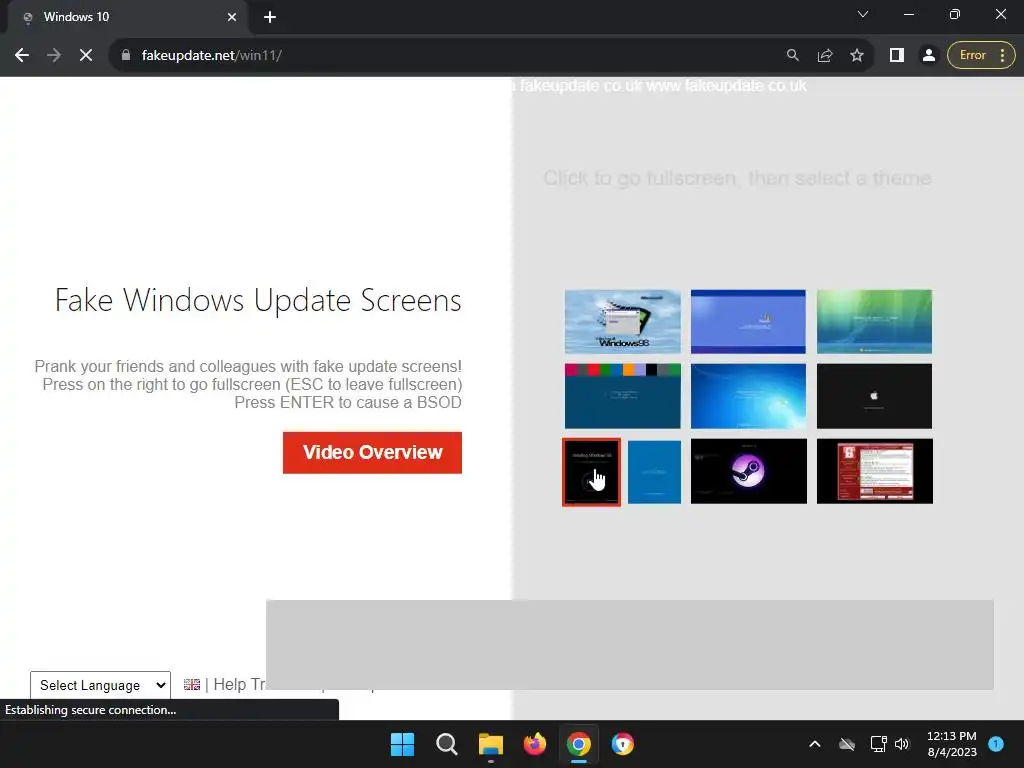Viewport: 1024px width, 768px height.
Task: Play the Video Overview
Action: [x=372, y=453]
